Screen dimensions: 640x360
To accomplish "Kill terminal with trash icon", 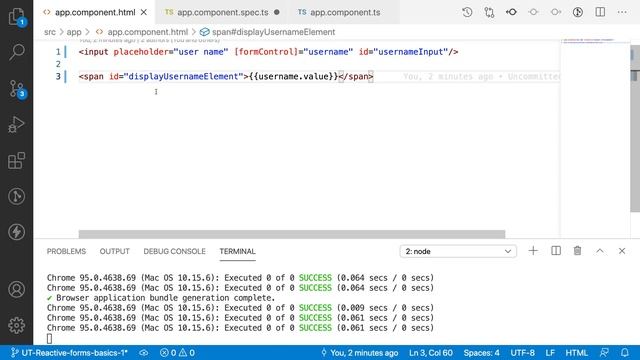I will click(578, 251).
